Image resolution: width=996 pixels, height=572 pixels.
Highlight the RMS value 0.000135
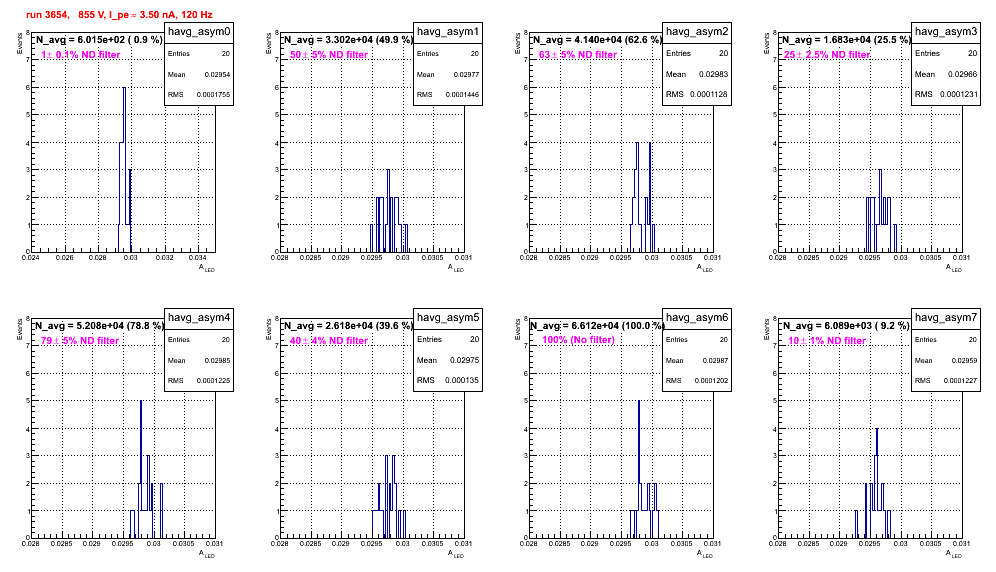(462, 380)
